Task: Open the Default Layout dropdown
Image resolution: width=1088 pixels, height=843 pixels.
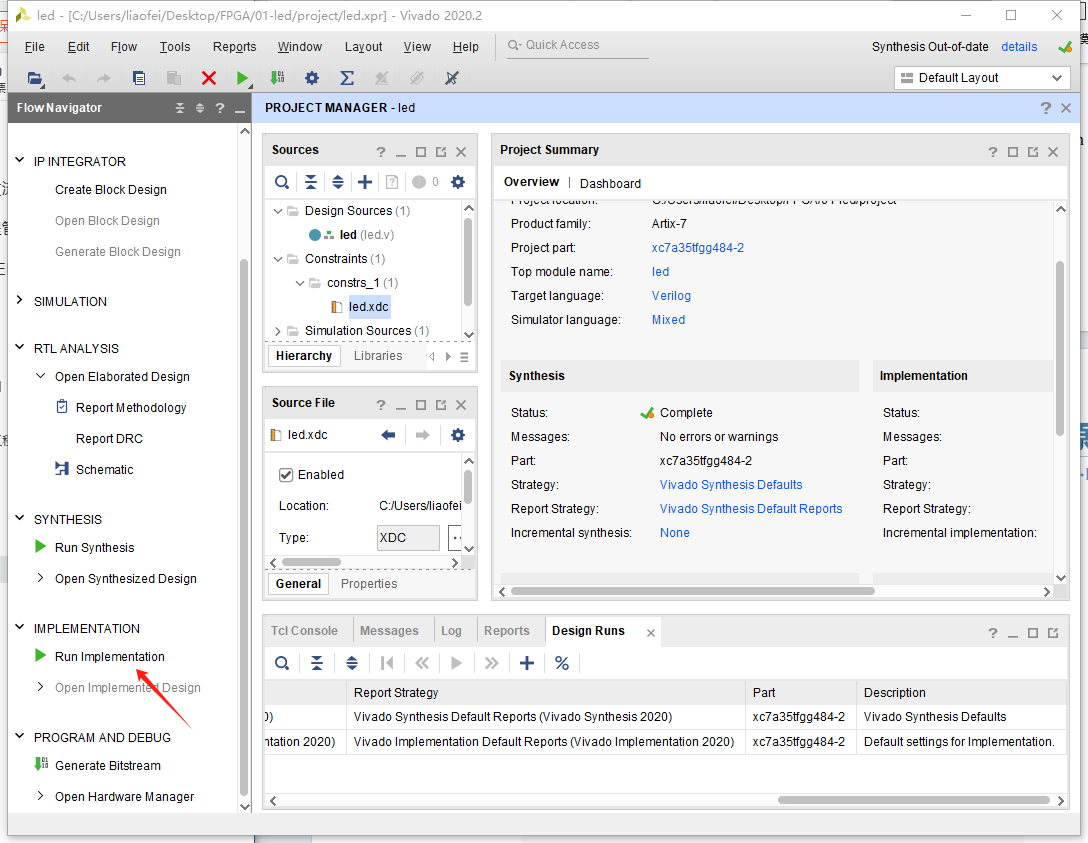Action: pos(981,78)
